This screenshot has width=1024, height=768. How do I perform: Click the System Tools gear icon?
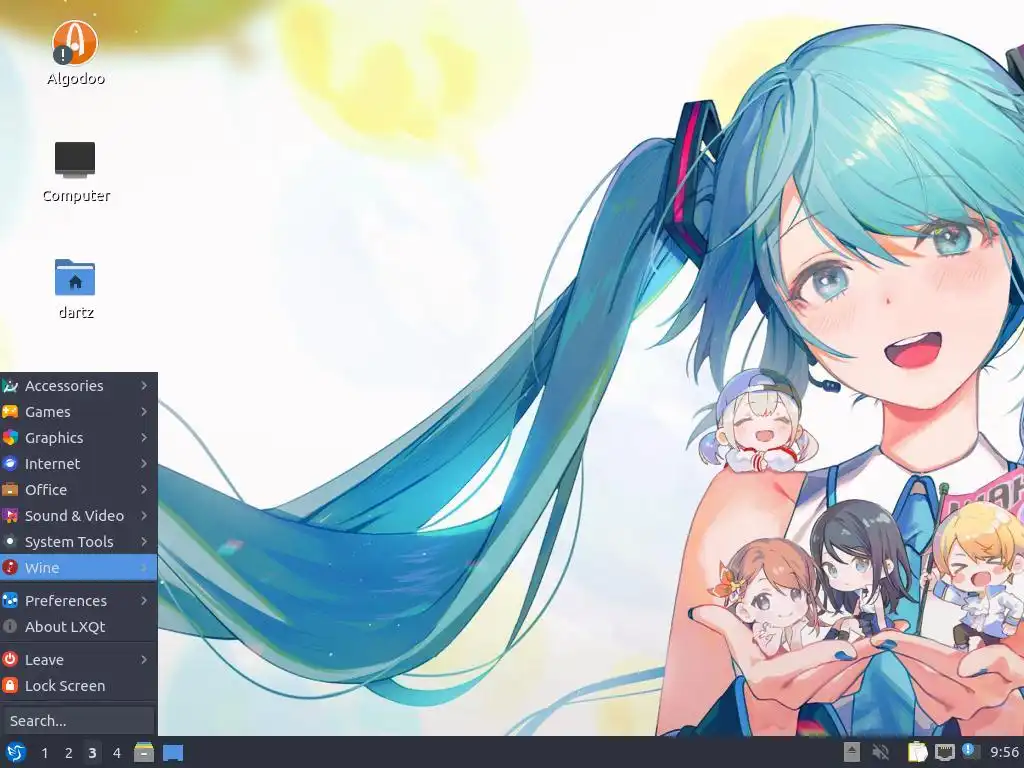(x=10, y=541)
